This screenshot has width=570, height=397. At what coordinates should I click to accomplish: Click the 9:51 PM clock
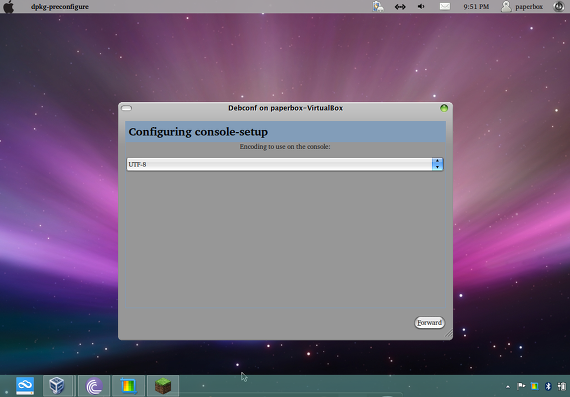pyautogui.click(x=476, y=7)
